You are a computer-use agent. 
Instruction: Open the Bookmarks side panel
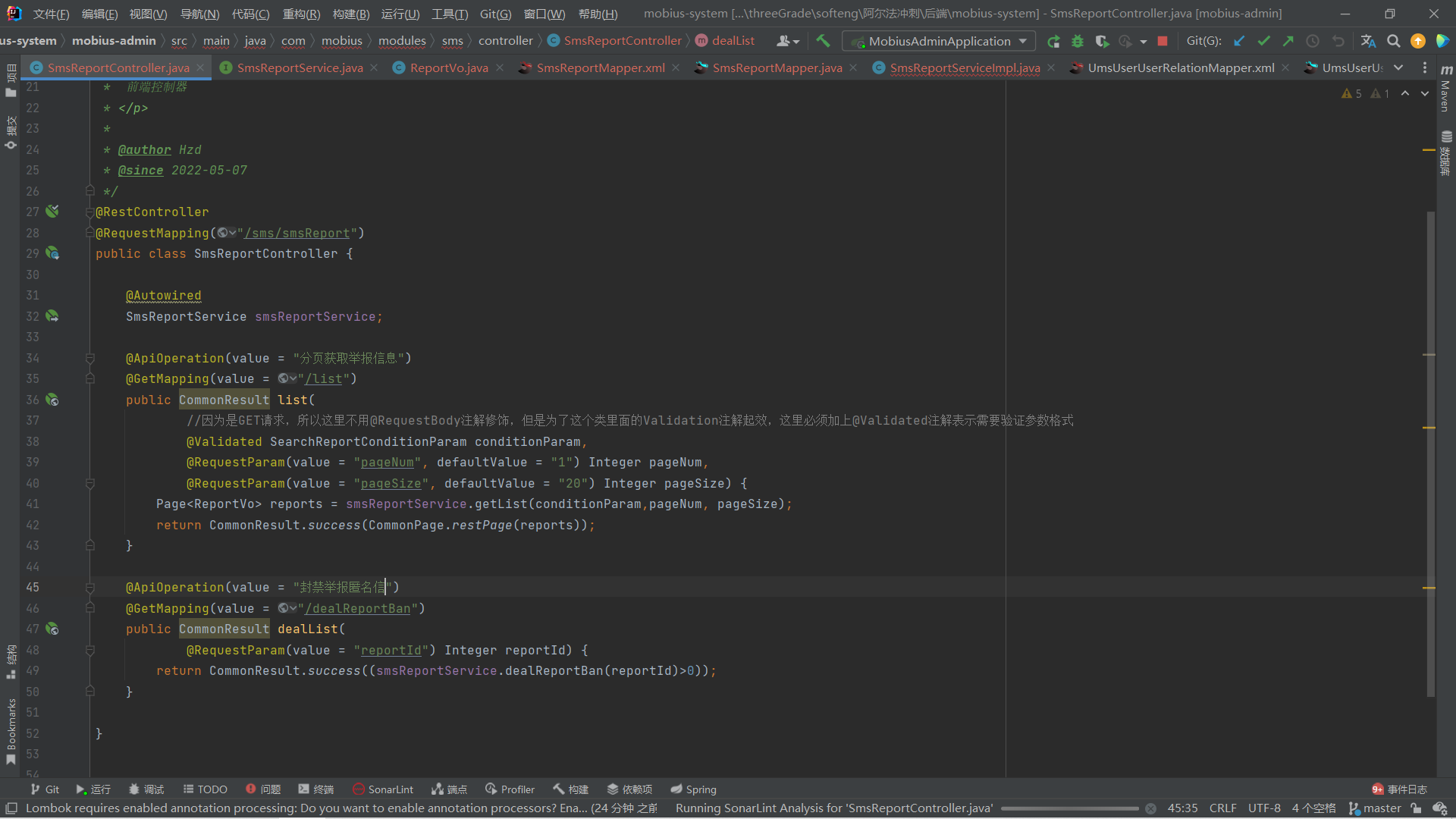tap(11, 732)
